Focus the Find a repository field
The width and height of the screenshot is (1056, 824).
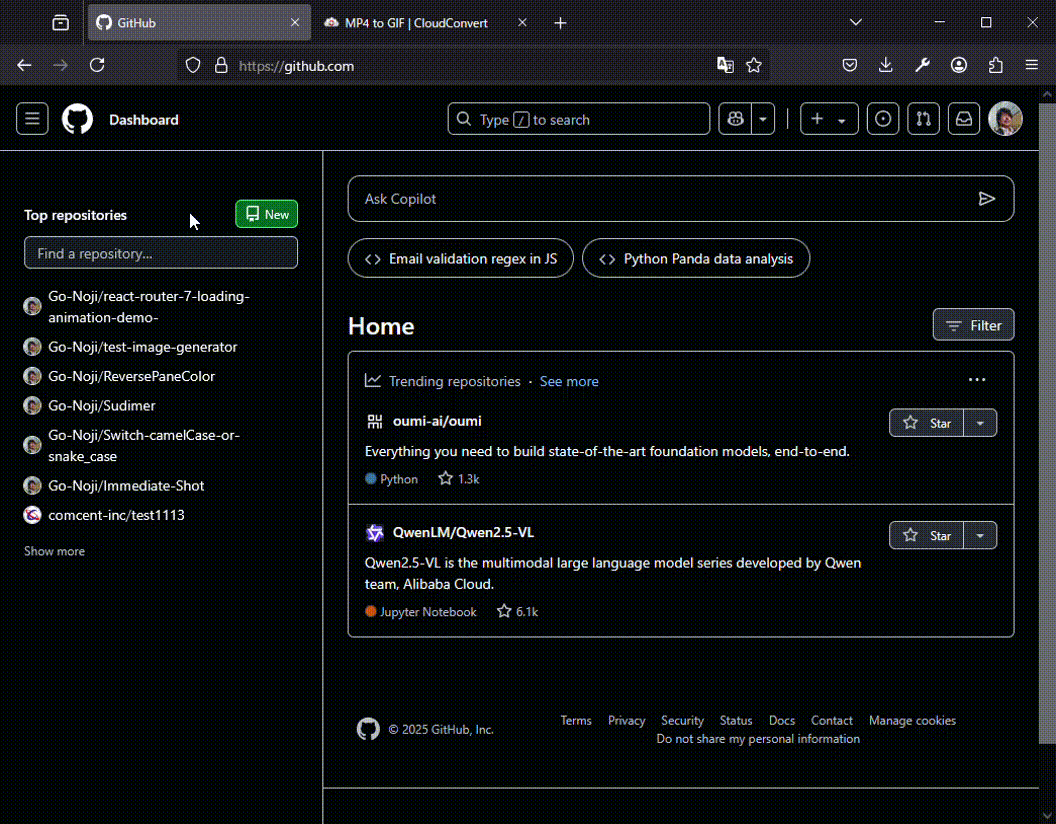point(161,252)
